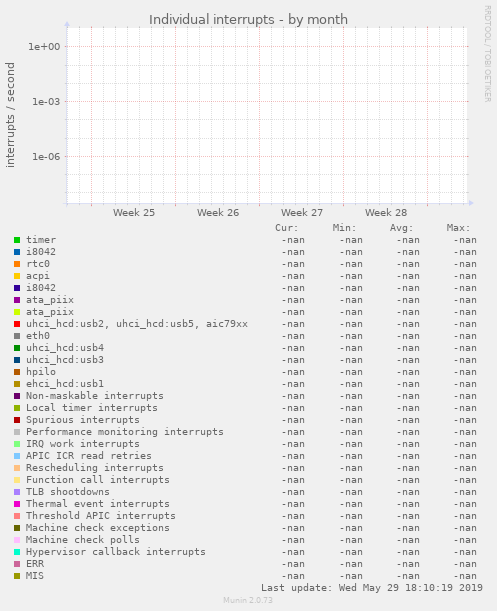
Task: Click the gray eth0 legend swatch
Action: point(17,336)
